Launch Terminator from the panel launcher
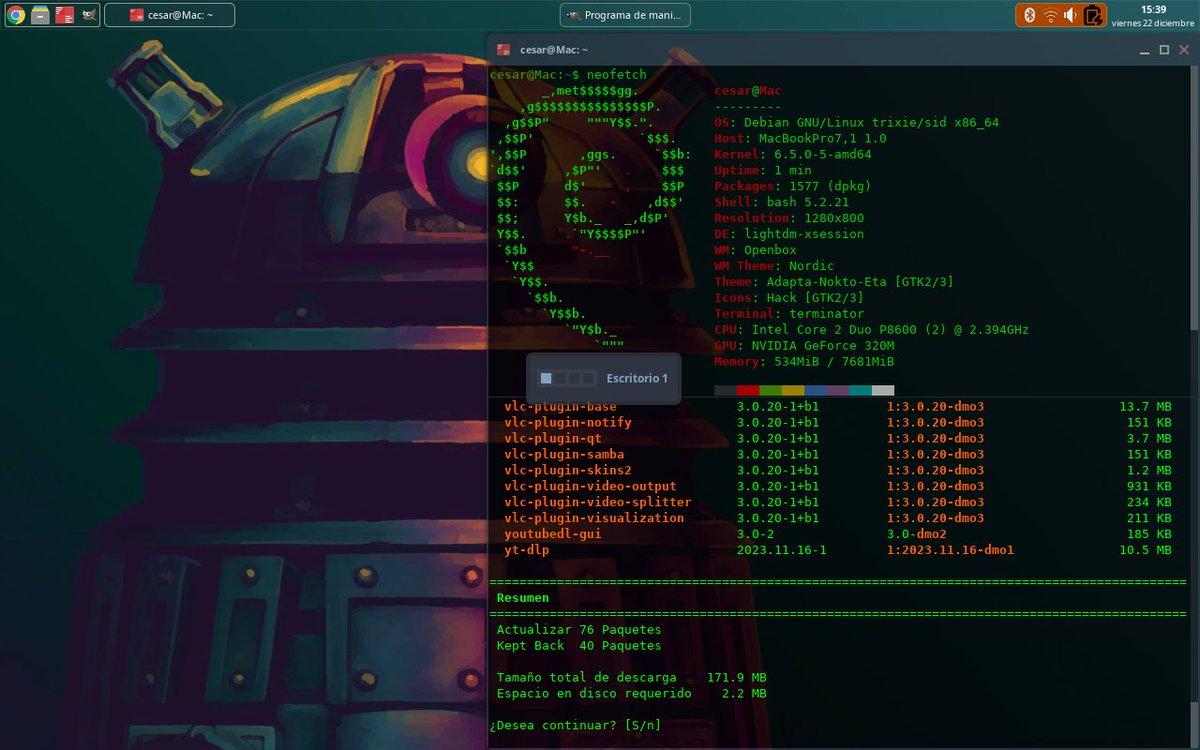Screen dimensions: 1200x750 (64, 15)
